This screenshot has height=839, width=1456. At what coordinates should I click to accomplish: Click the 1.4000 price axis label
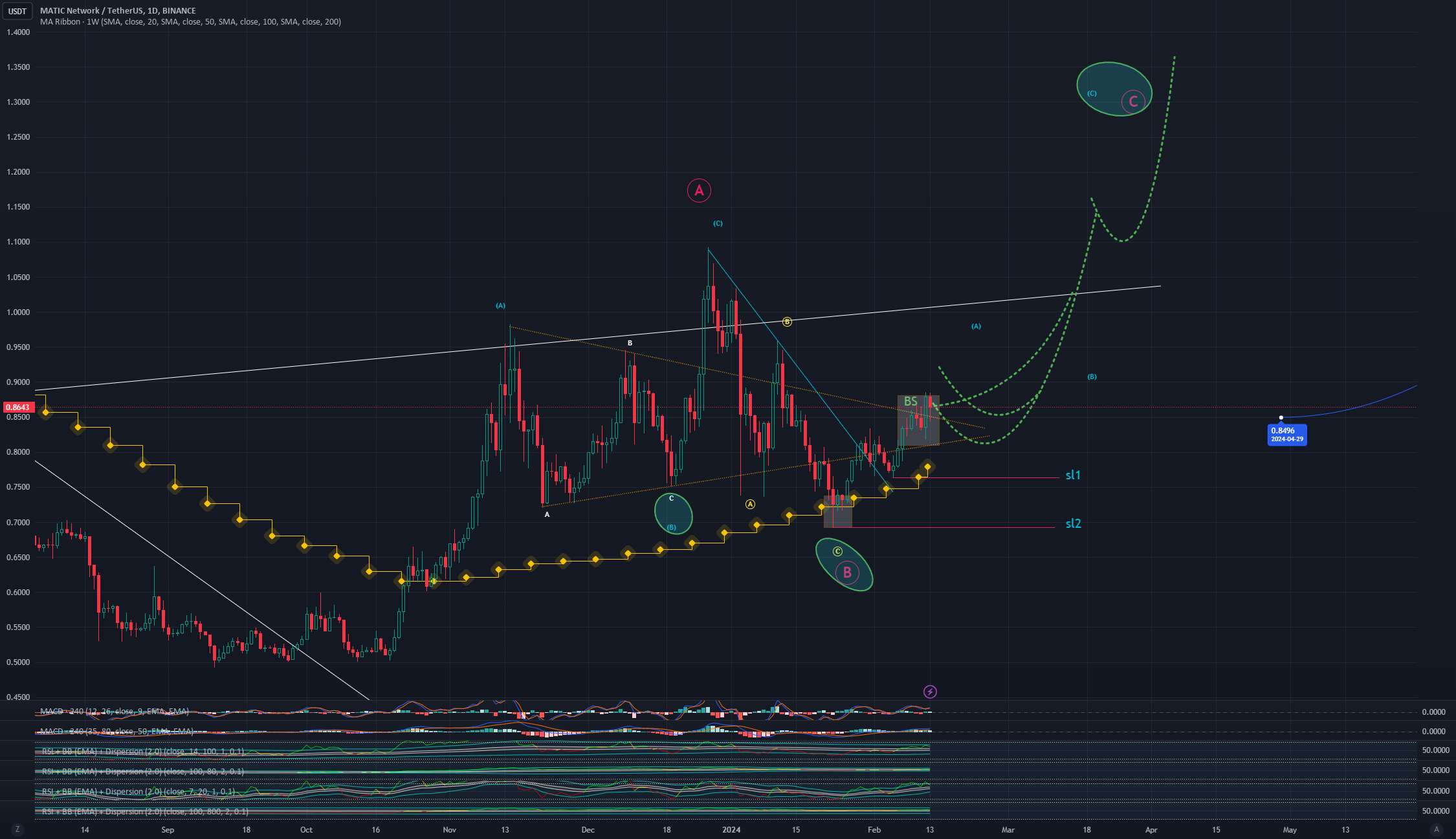(x=18, y=32)
